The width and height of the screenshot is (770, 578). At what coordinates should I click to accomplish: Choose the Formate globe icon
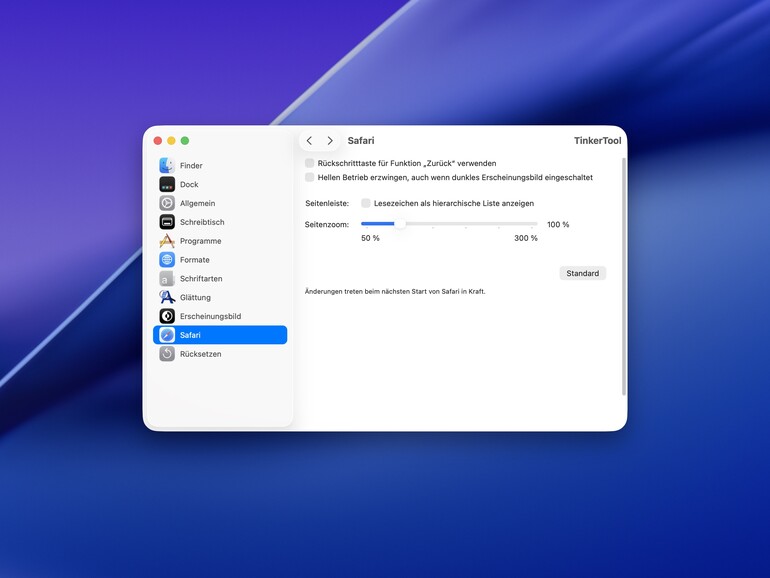click(x=167, y=259)
